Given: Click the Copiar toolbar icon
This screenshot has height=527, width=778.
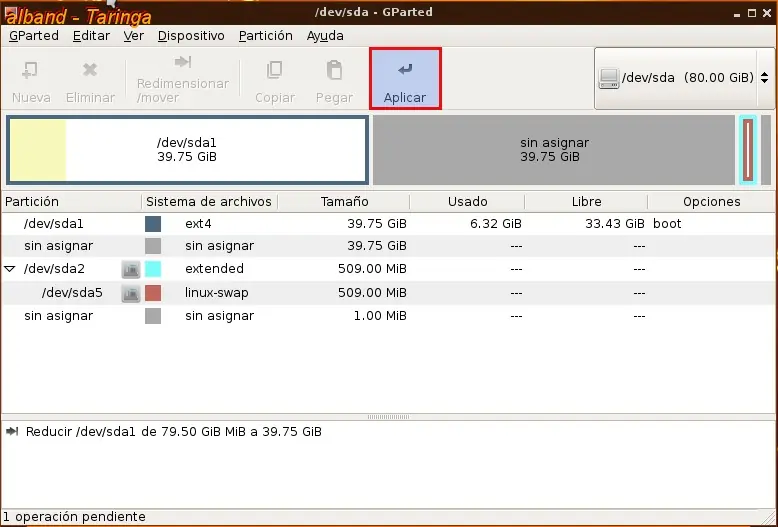Looking at the screenshot, I should pyautogui.click(x=274, y=70).
